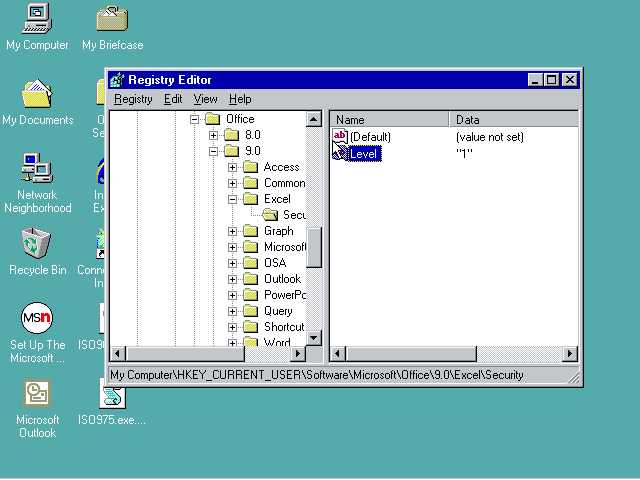Open My Computer desktop icon
Viewport: 640px width, 480px height.
37,19
